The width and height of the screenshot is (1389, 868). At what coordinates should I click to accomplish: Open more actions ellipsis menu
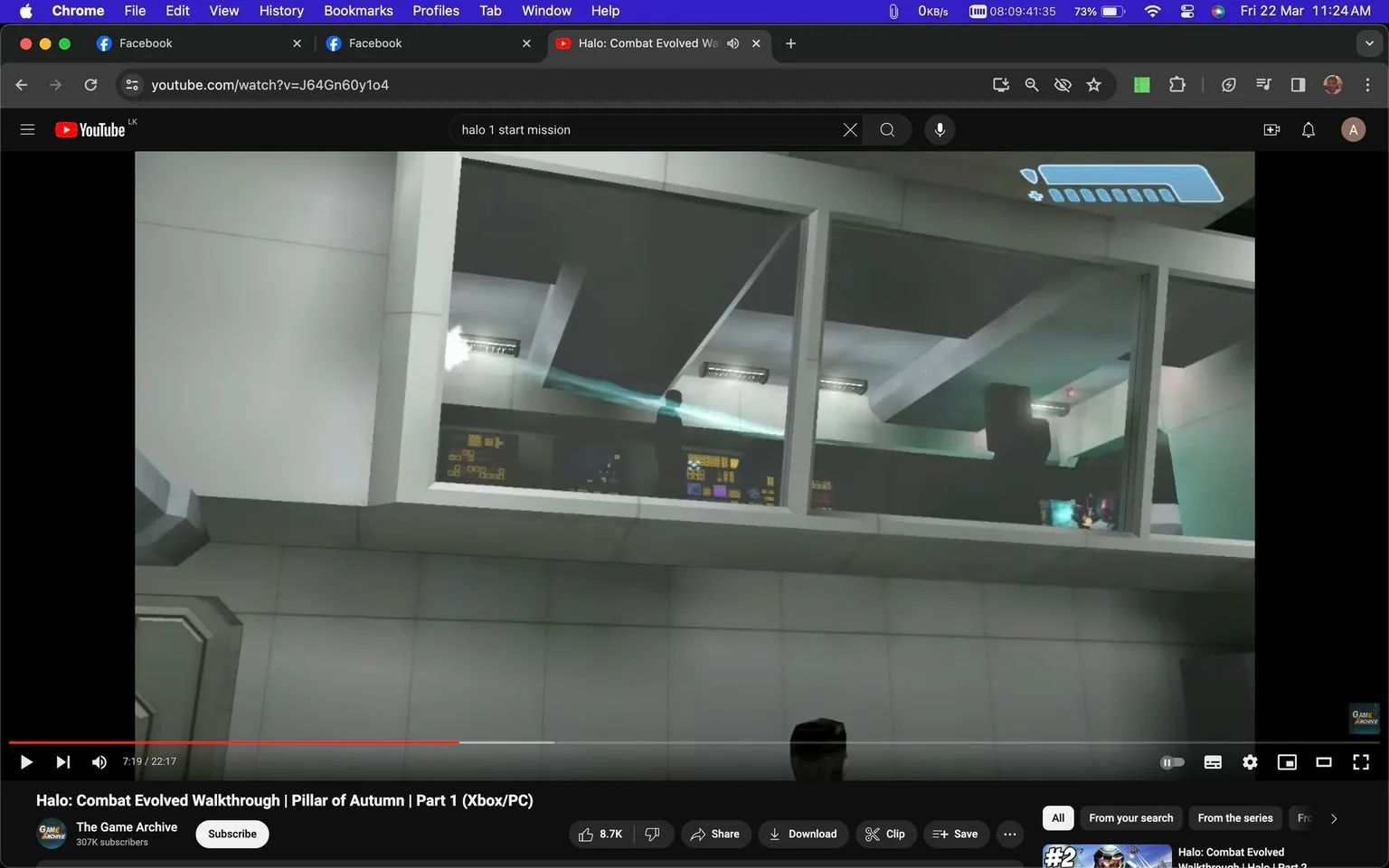click(x=1009, y=834)
